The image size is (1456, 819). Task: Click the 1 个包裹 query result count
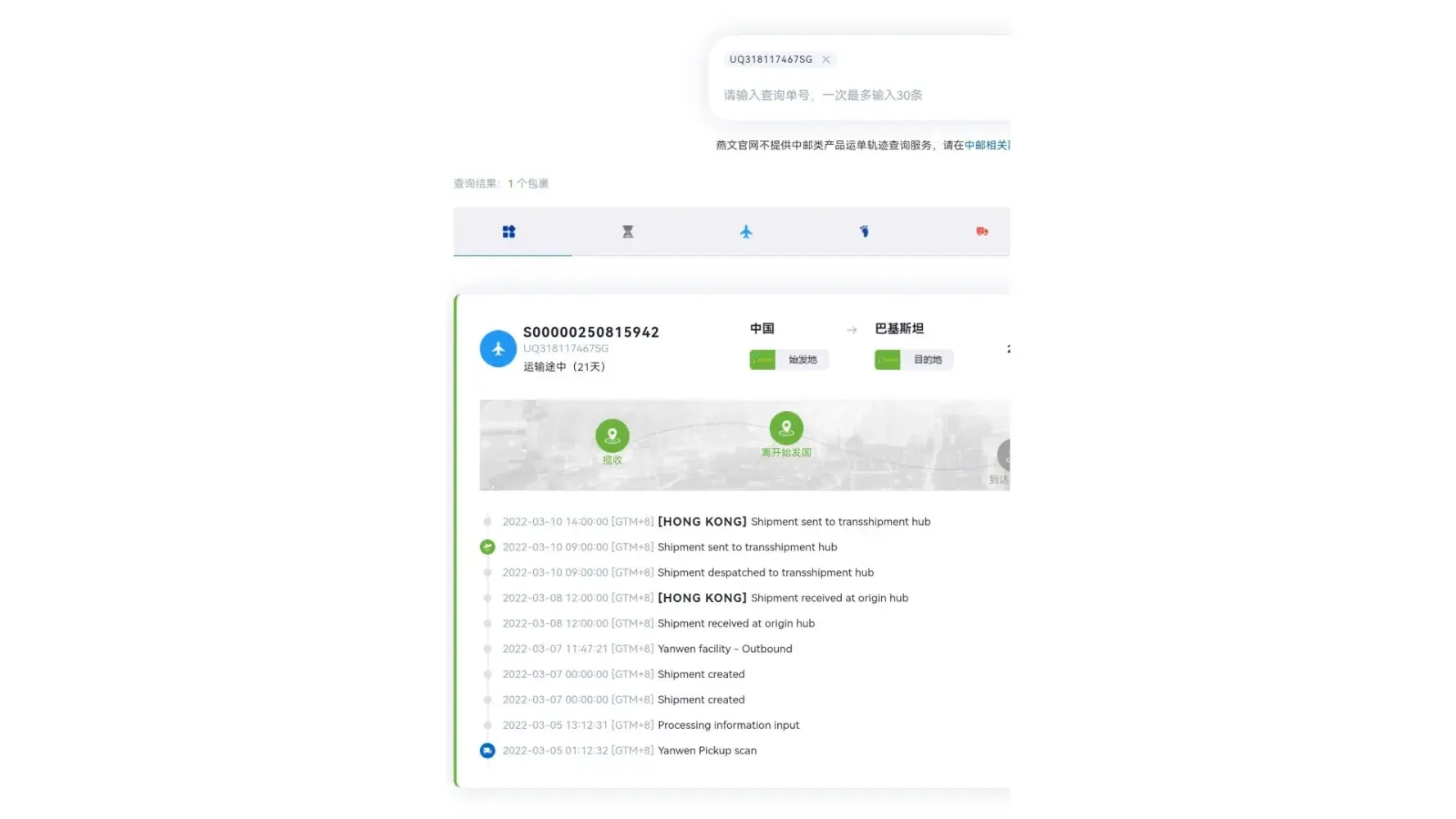click(527, 183)
